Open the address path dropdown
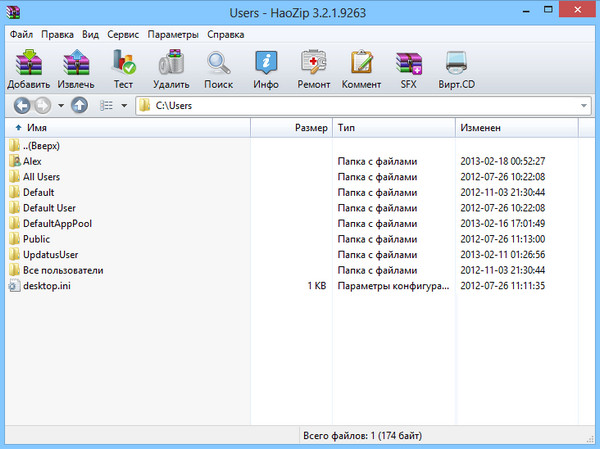The image size is (600, 449). click(584, 106)
